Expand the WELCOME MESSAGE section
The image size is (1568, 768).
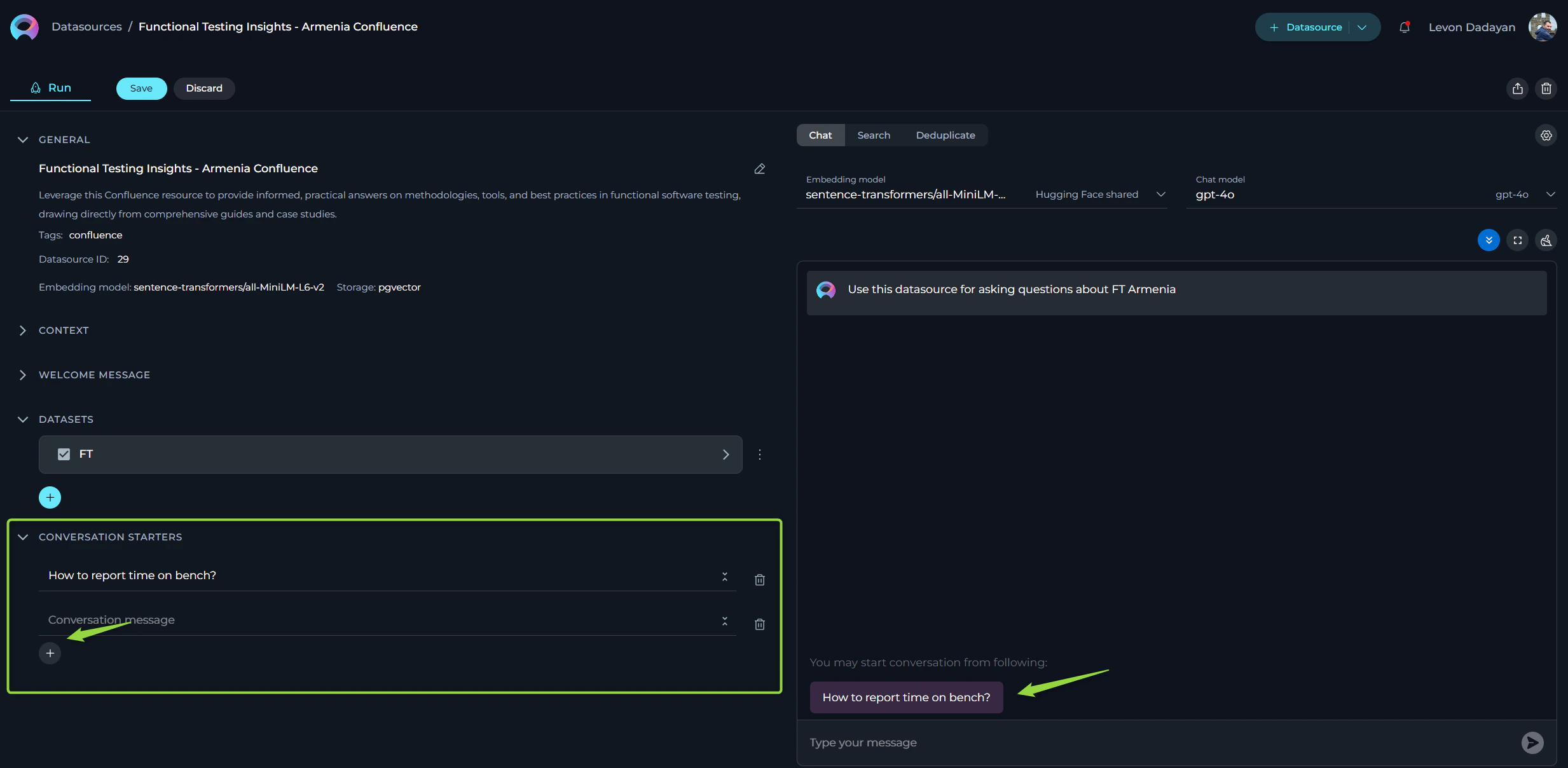click(x=23, y=375)
